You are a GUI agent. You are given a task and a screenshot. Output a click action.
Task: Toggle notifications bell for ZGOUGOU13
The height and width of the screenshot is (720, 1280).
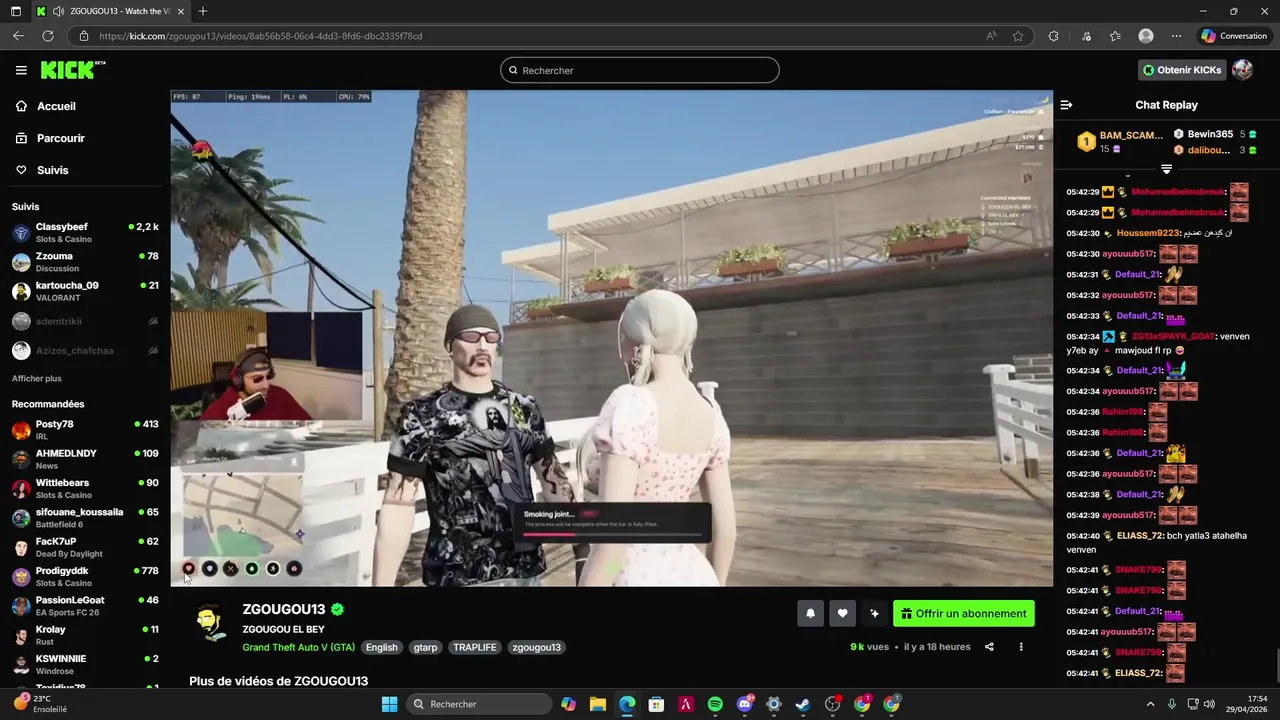click(810, 614)
